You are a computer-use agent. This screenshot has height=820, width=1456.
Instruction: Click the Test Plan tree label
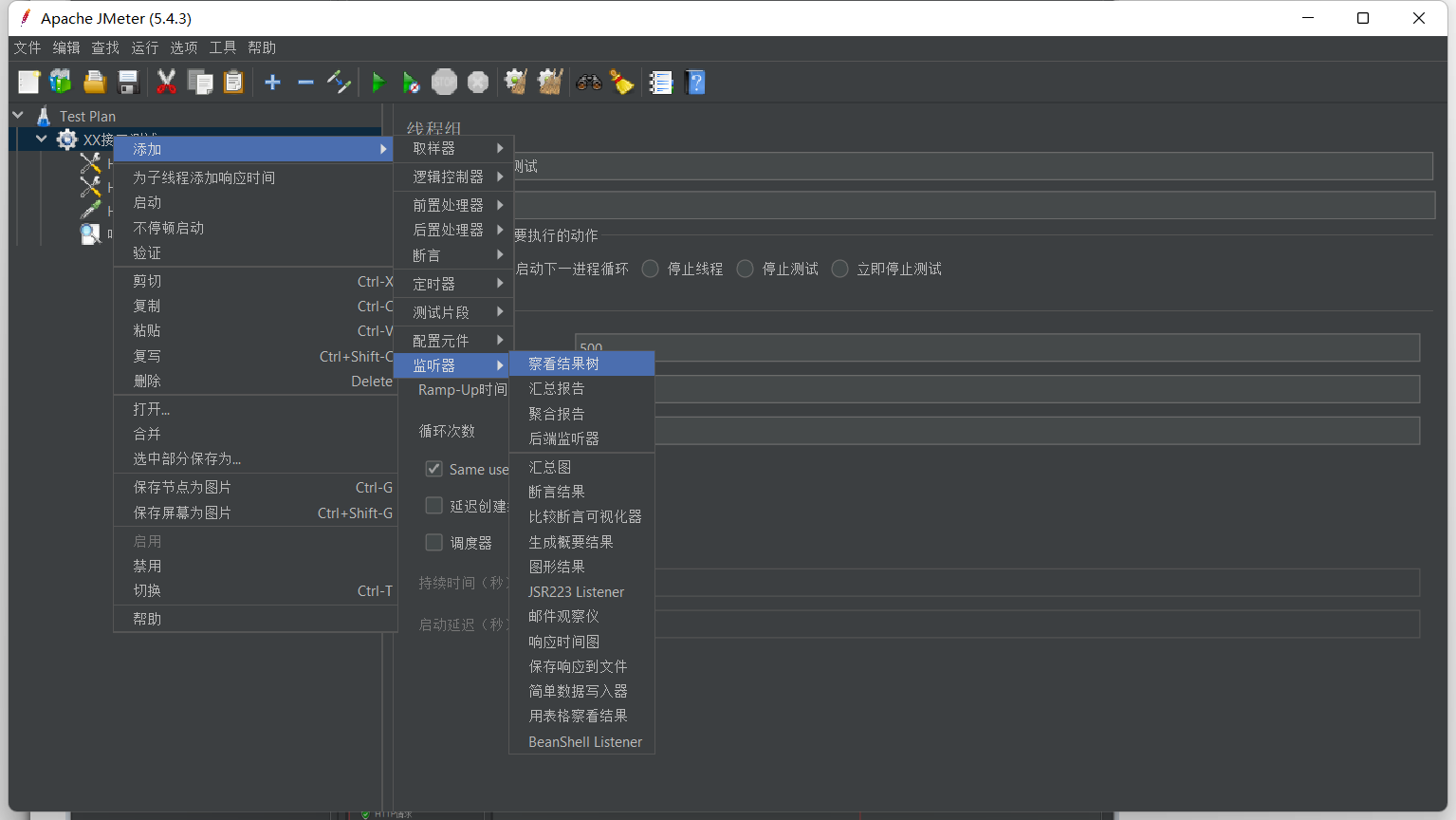[x=87, y=116]
